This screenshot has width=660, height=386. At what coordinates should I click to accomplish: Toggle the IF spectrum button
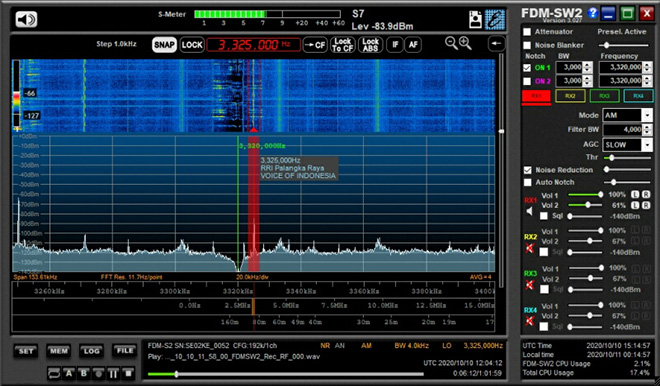(395, 45)
